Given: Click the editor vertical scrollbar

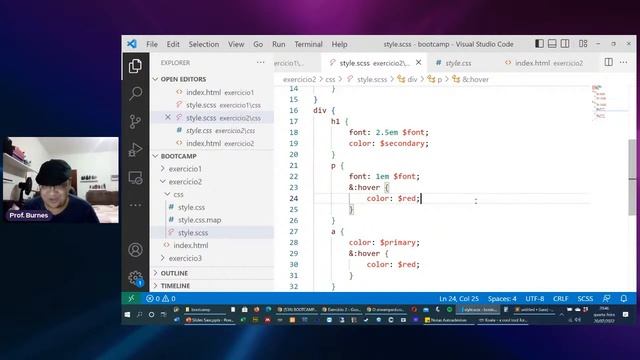Looking at the screenshot, I should pos(632,178).
